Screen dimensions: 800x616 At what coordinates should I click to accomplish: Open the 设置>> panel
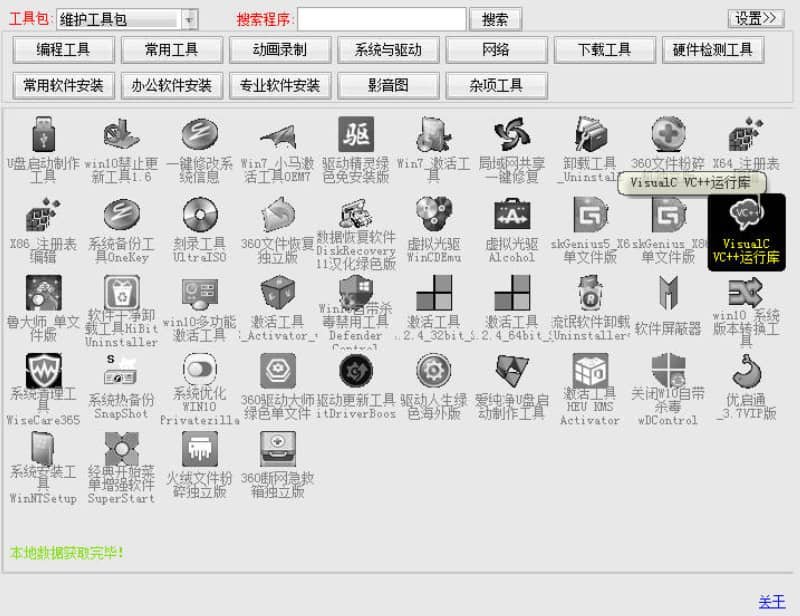pos(756,18)
